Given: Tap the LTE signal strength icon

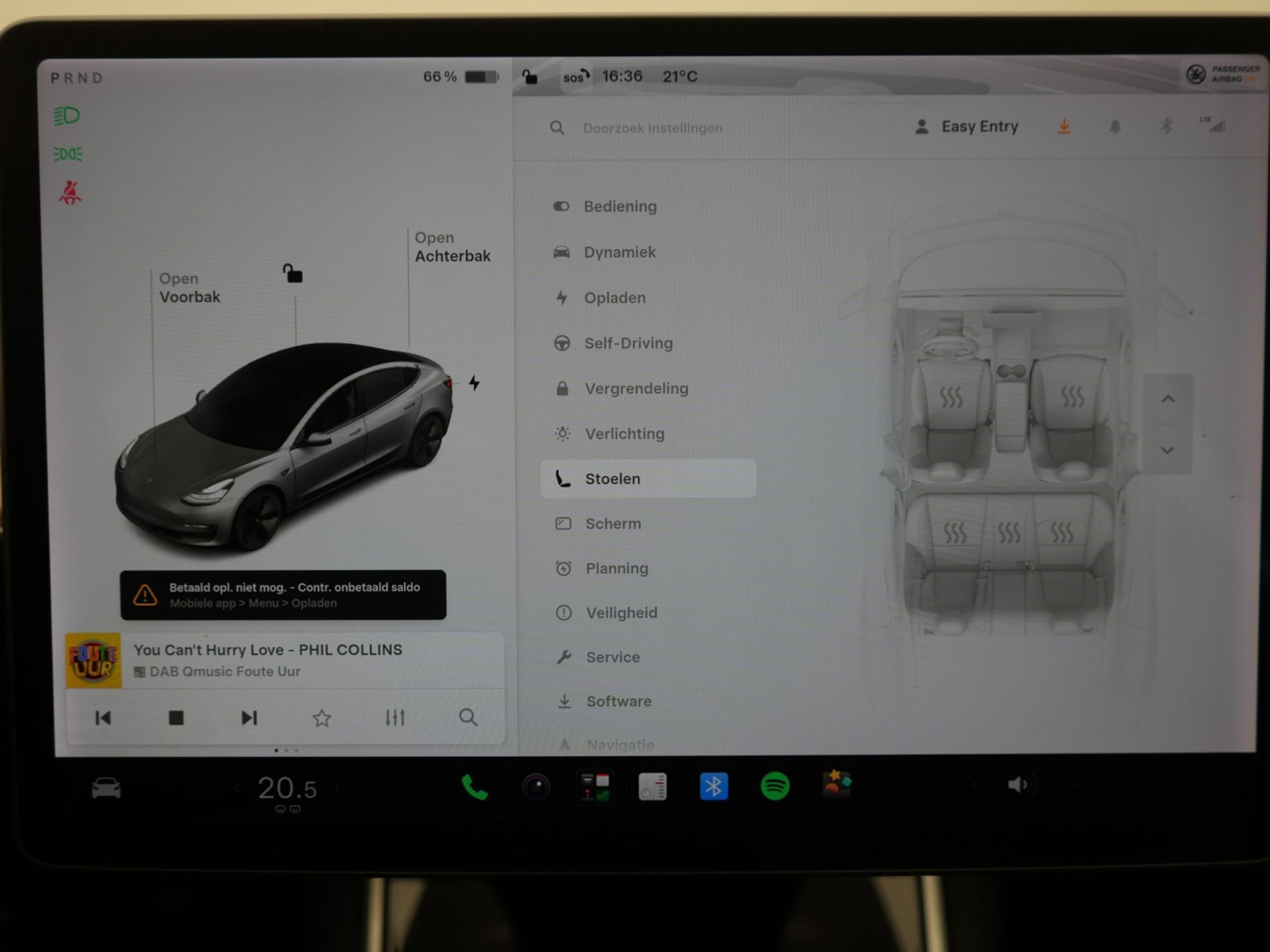Looking at the screenshot, I should click(1212, 124).
